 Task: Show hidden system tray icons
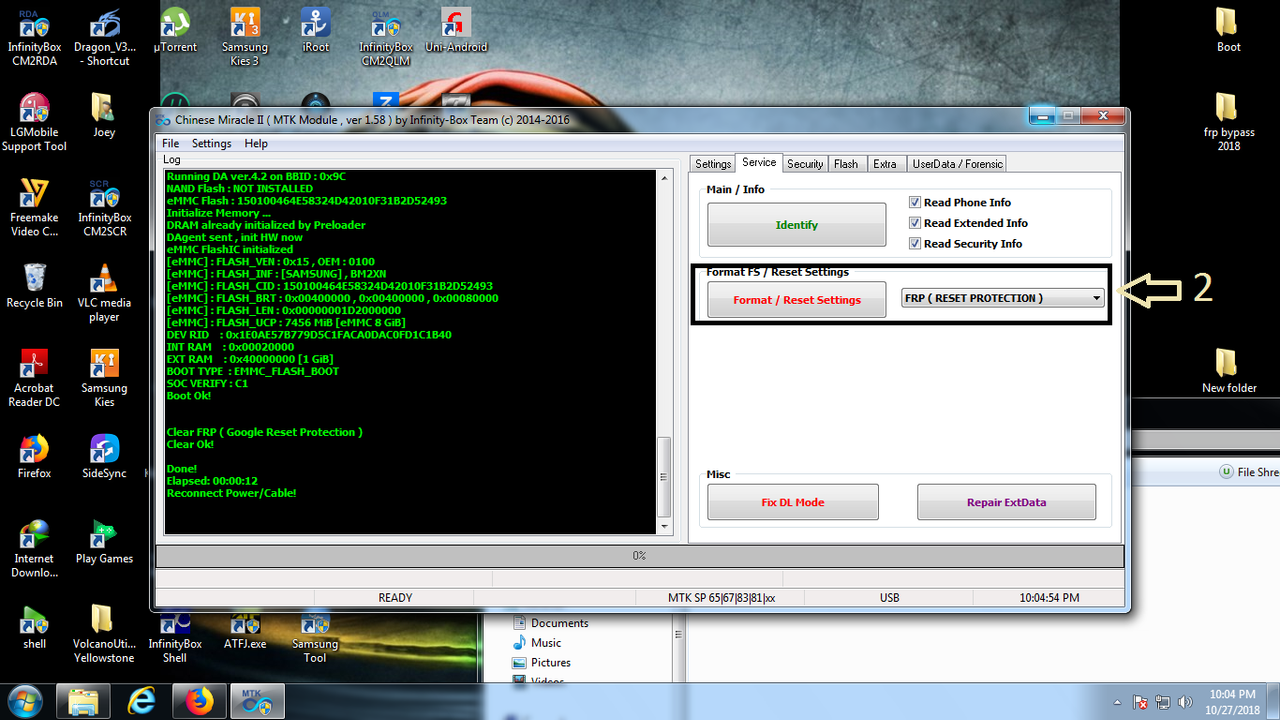(x=1118, y=702)
